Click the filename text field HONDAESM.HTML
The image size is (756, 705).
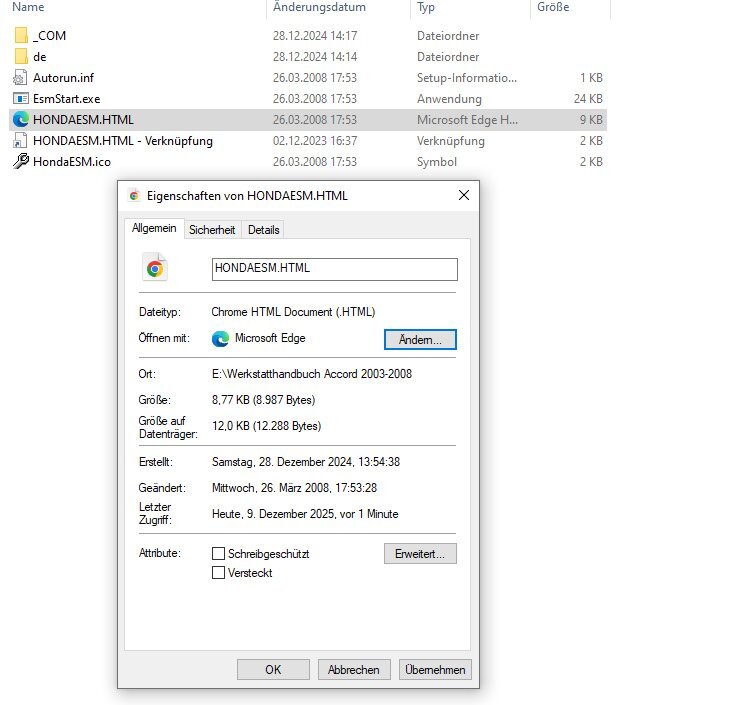point(334,269)
